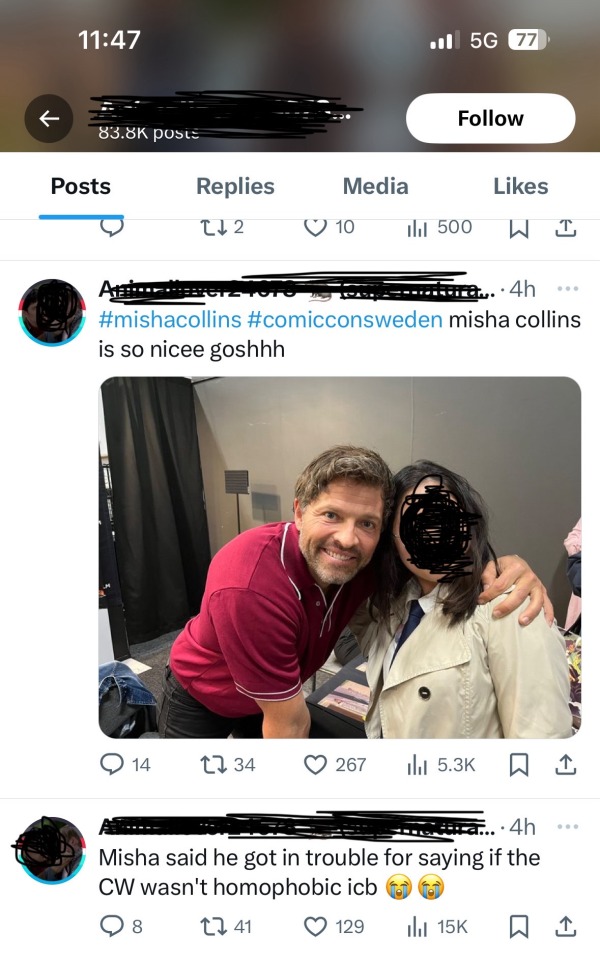
Task: Tap the back arrow button
Action: click(49, 119)
